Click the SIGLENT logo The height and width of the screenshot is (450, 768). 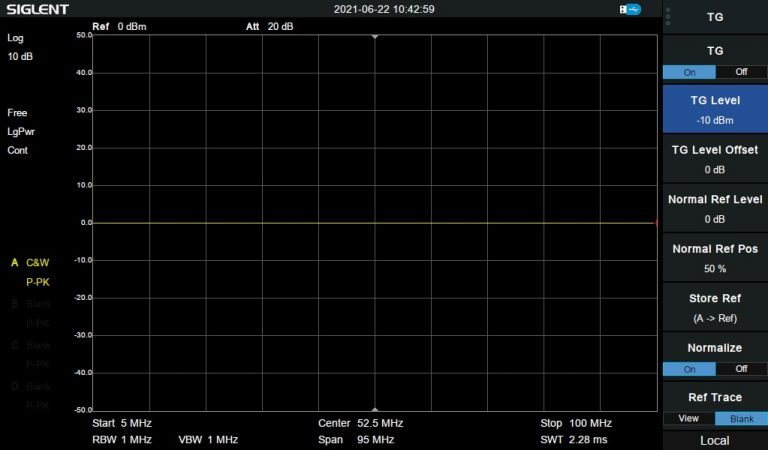(x=38, y=9)
